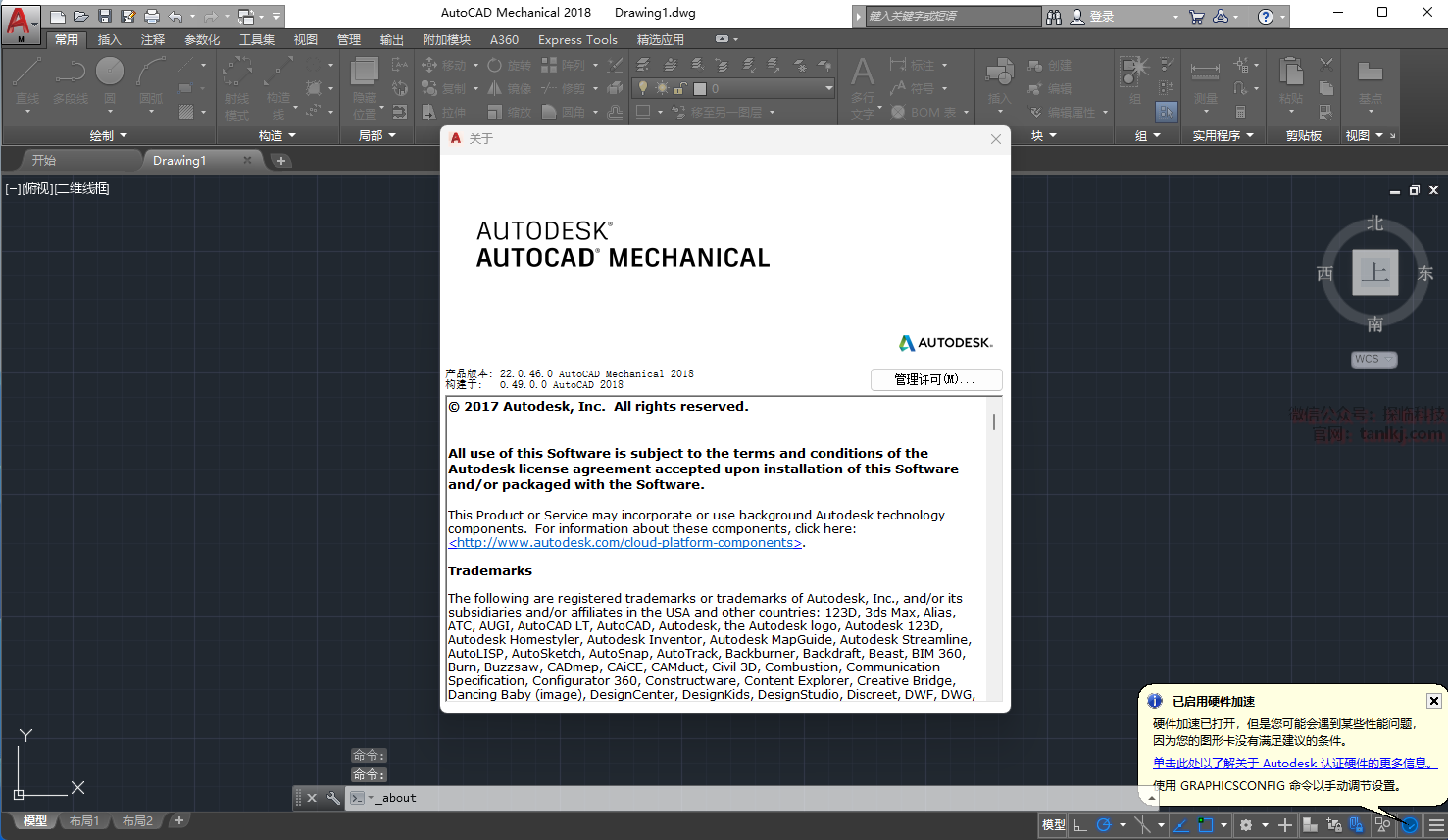The width and height of the screenshot is (1448, 840).
Task: Switch to the 插入 ribbon tab
Action: coord(109,39)
